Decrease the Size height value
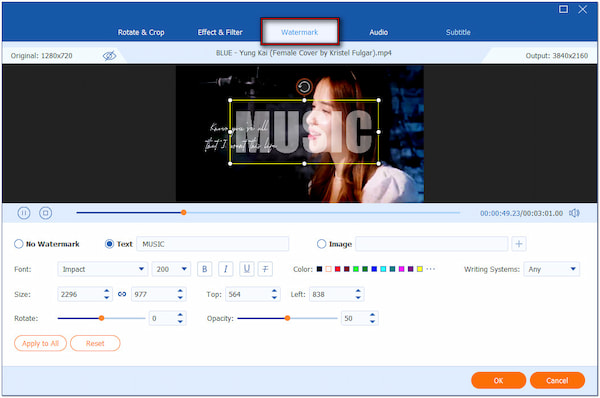 coord(180,297)
